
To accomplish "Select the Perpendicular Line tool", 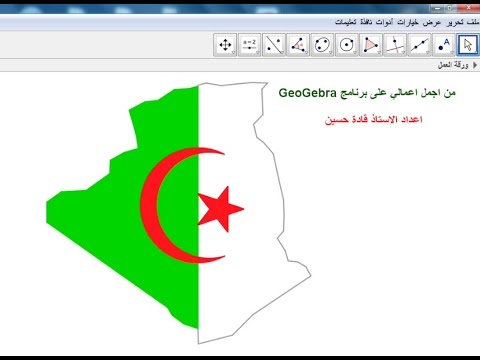I will click(x=395, y=45).
